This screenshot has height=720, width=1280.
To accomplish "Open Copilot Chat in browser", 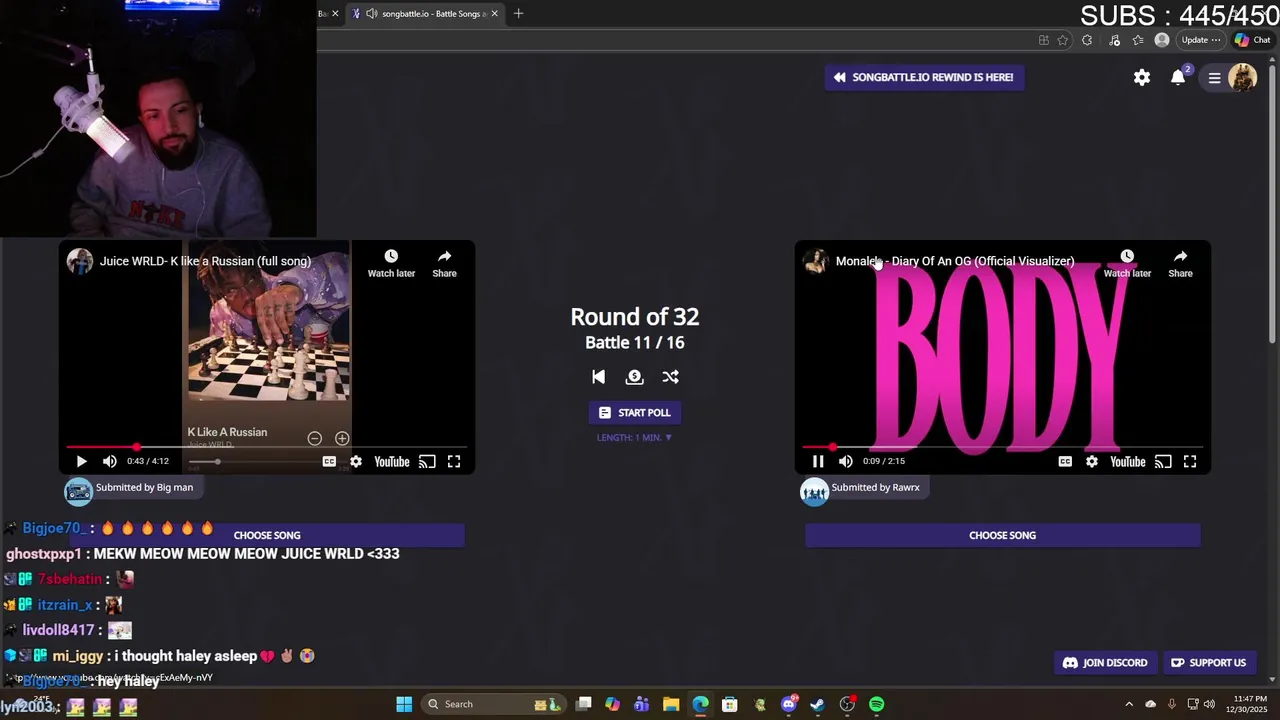I will click(x=1253, y=40).
